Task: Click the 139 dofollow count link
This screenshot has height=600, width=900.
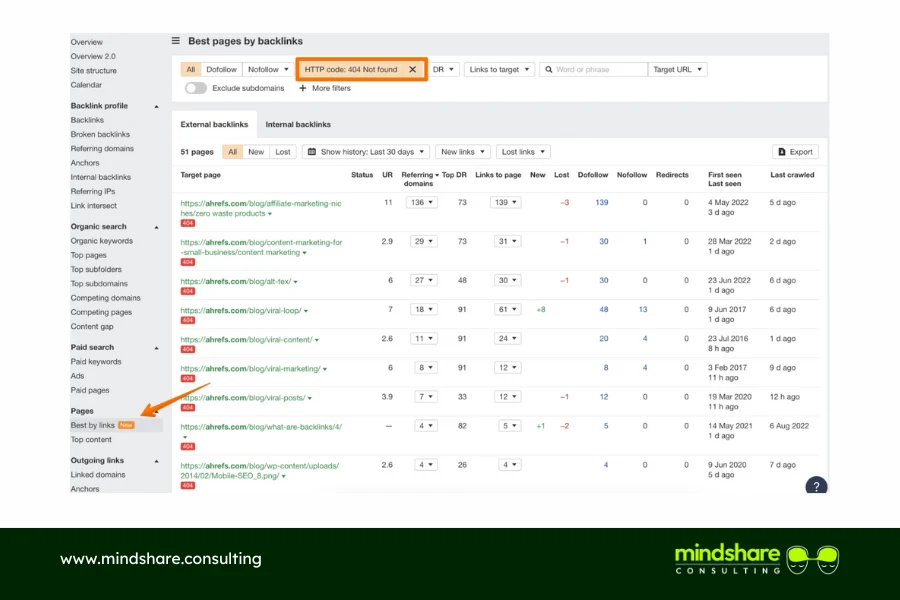Action: [x=602, y=203]
